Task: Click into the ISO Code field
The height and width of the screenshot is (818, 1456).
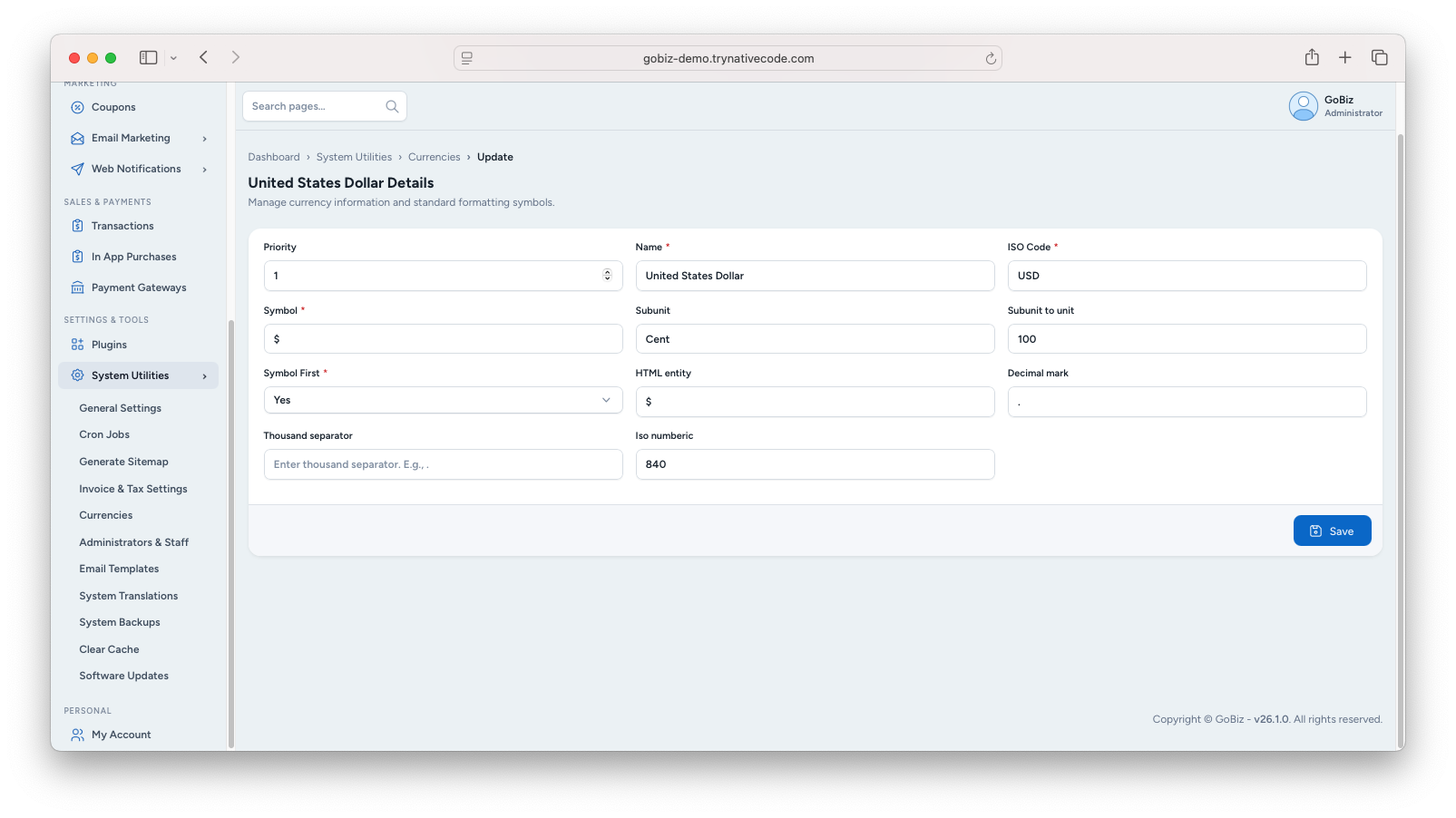Action: pyautogui.click(x=1187, y=276)
